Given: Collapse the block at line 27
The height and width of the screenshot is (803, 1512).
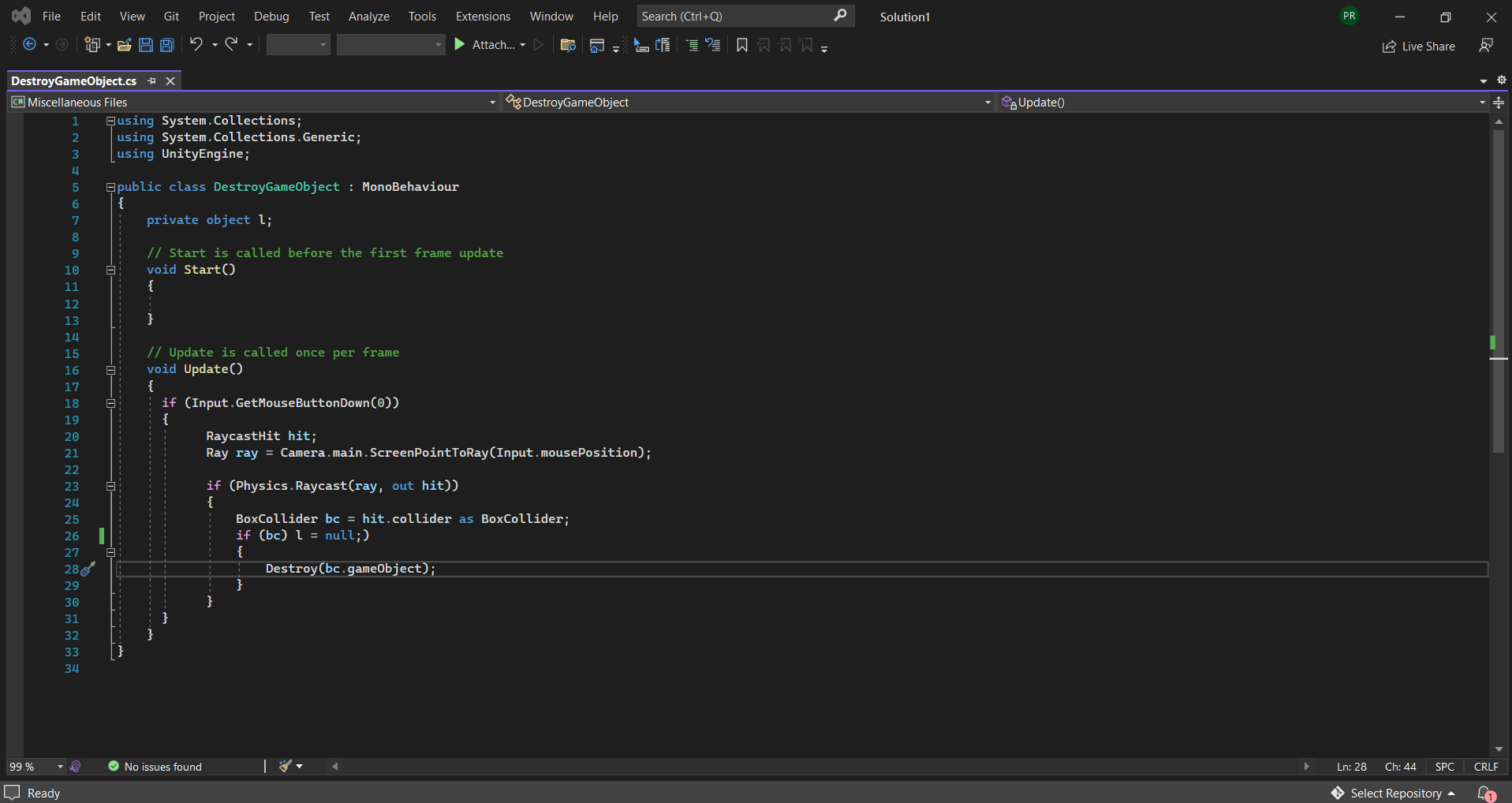Looking at the screenshot, I should pyautogui.click(x=110, y=552).
